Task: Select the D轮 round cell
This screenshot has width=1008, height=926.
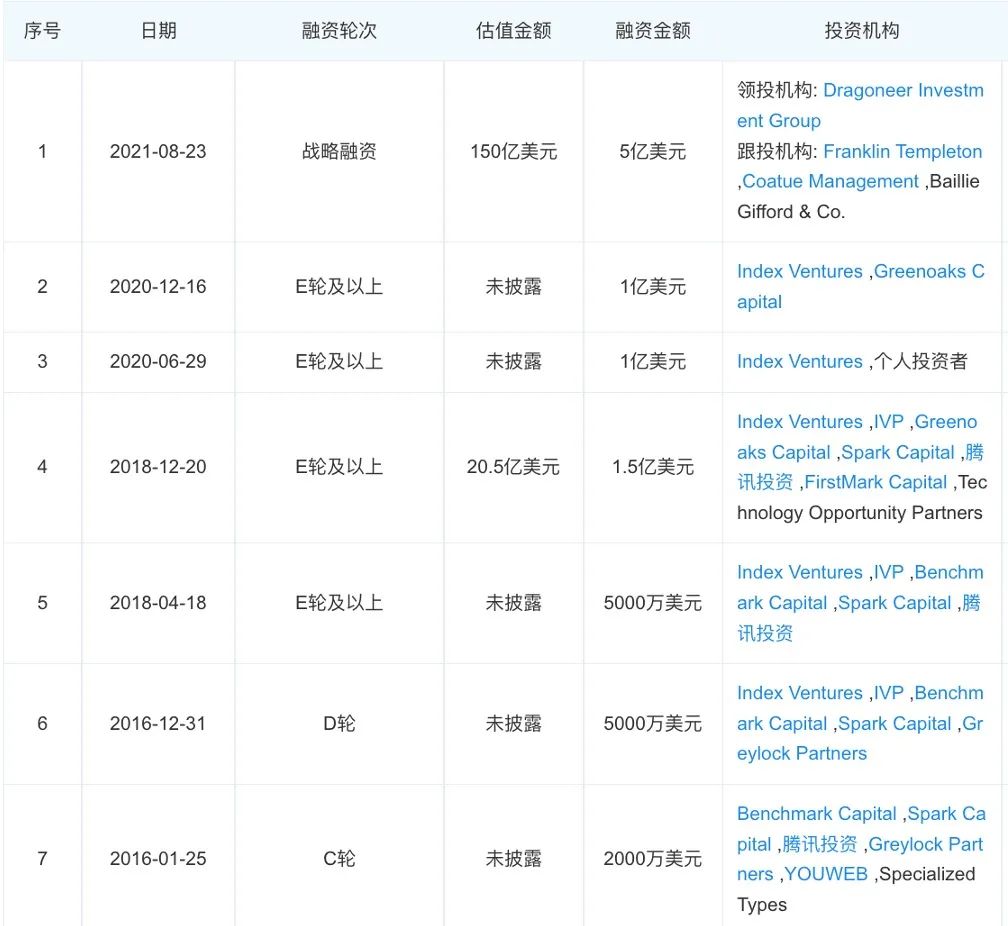Action: (339, 724)
